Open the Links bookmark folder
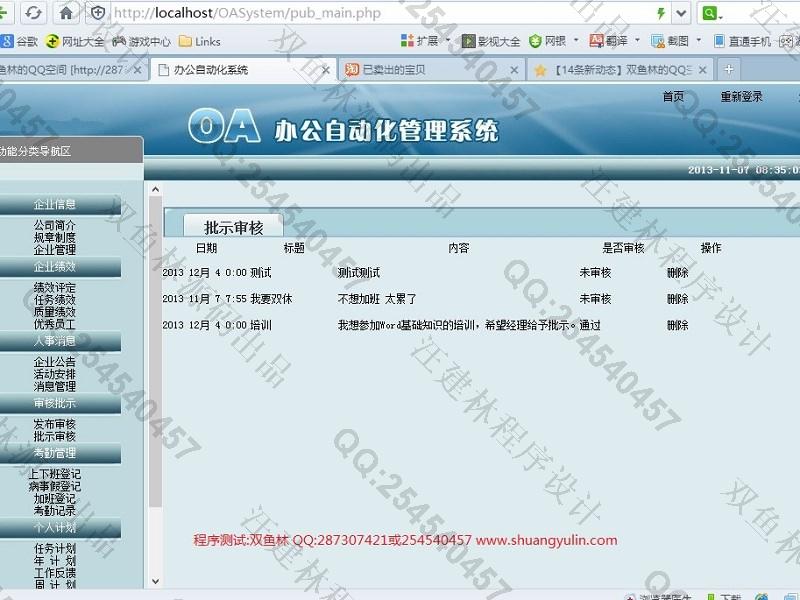 coord(200,41)
